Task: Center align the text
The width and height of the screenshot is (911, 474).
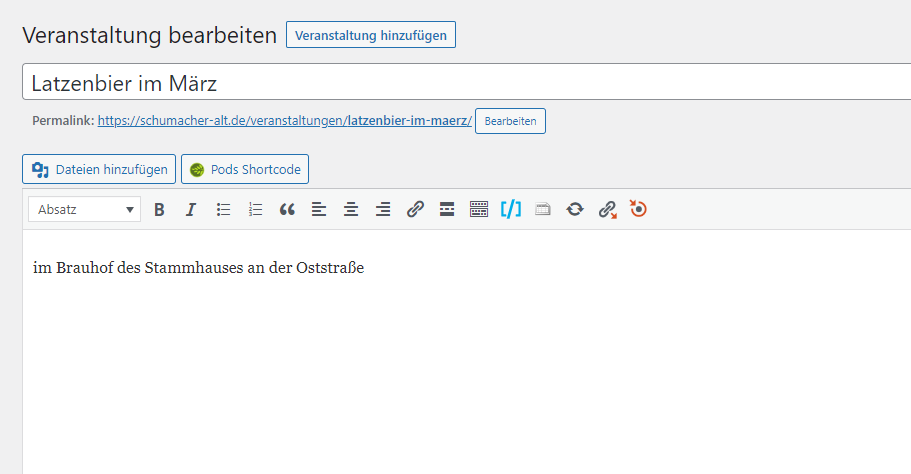Action: point(351,210)
